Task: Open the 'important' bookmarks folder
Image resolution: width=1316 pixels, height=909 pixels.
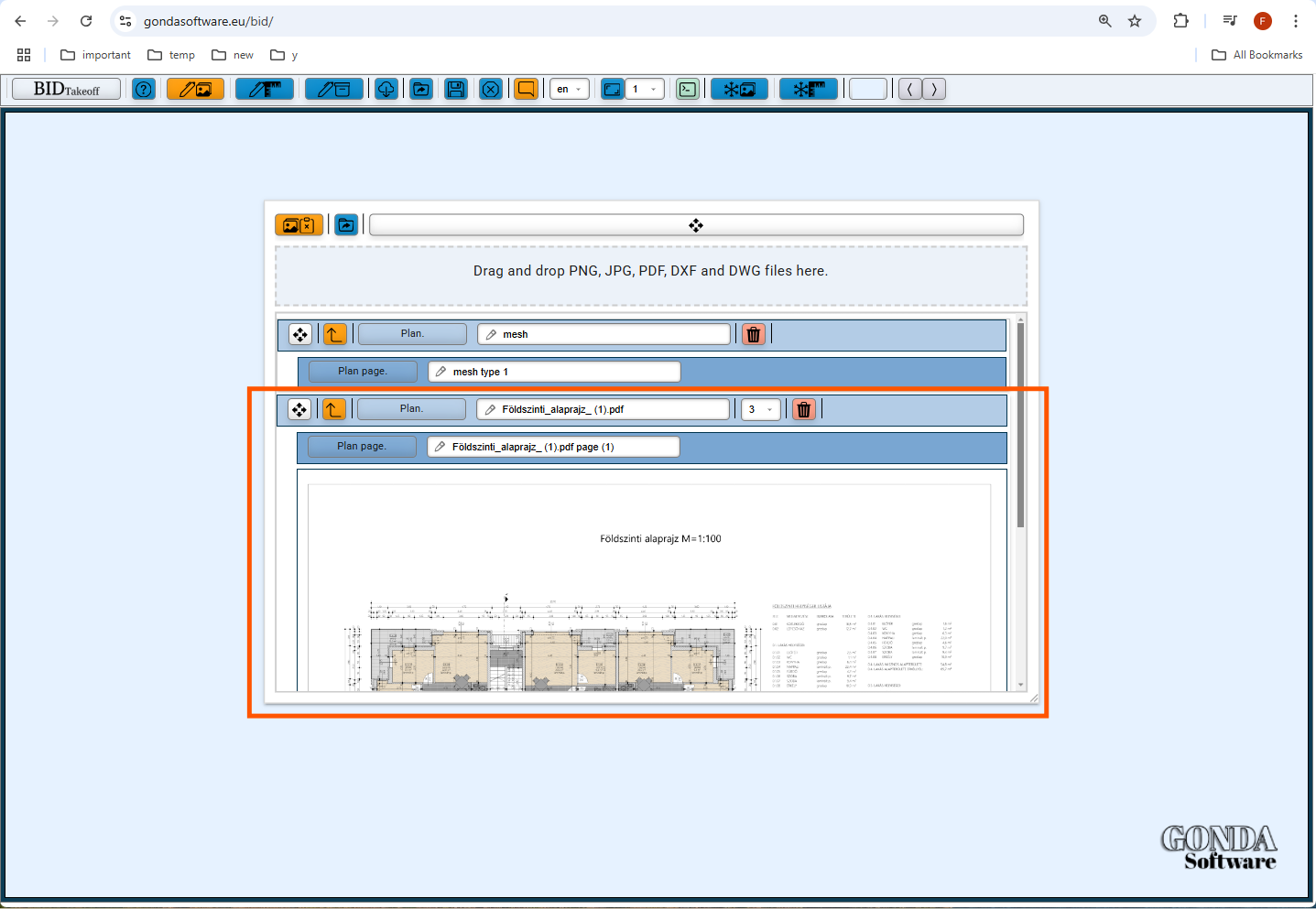Action: (x=95, y=55)
